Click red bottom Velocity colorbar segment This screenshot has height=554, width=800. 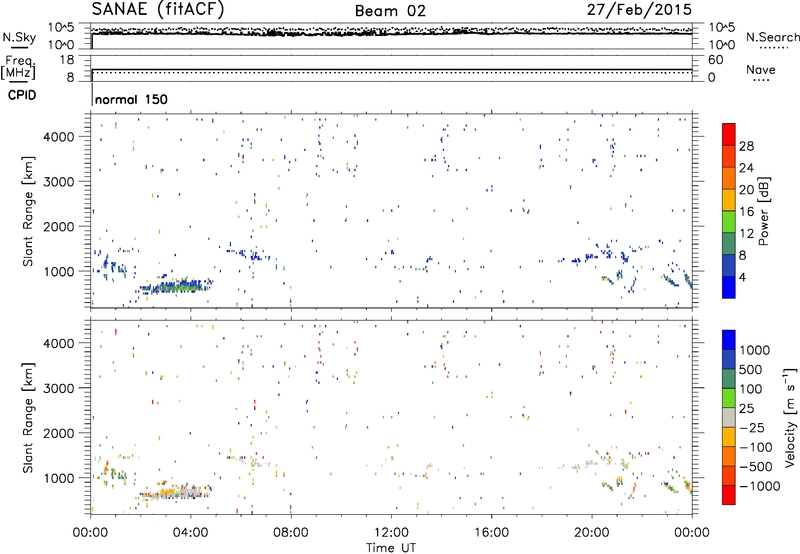coord(729,495)
